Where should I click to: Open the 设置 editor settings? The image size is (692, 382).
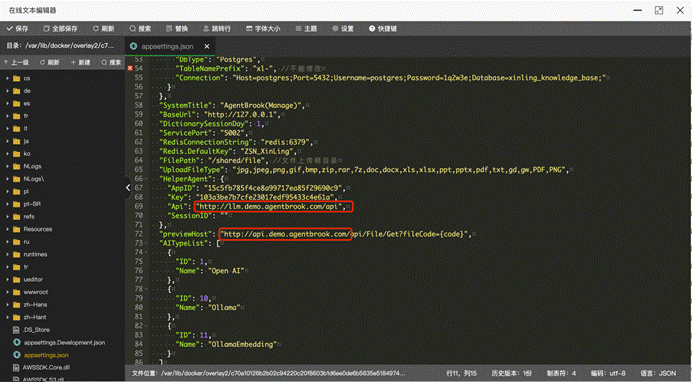[x=343, y=29]
